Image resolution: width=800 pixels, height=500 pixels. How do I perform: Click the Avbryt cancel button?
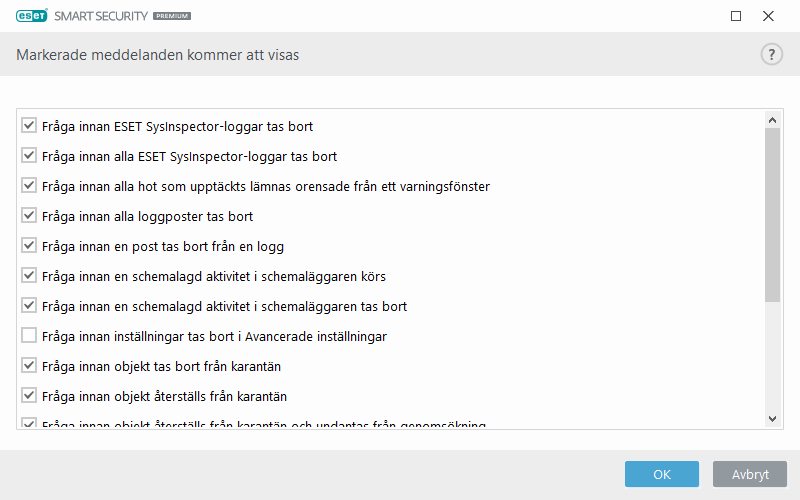749,474
